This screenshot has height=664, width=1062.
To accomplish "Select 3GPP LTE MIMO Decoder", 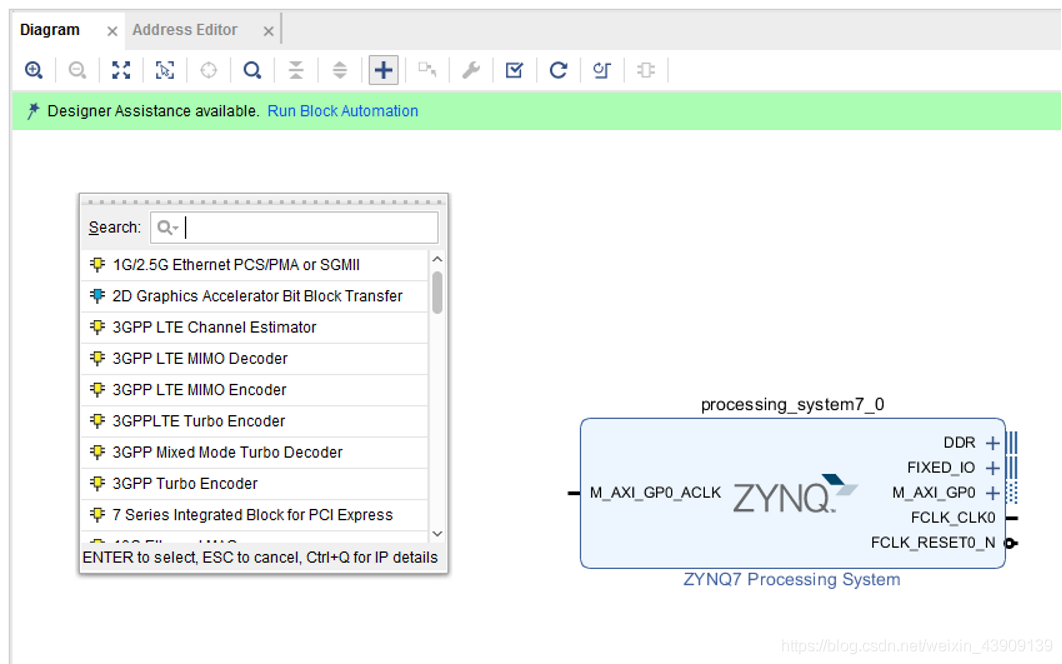I will tap(255, 358).
